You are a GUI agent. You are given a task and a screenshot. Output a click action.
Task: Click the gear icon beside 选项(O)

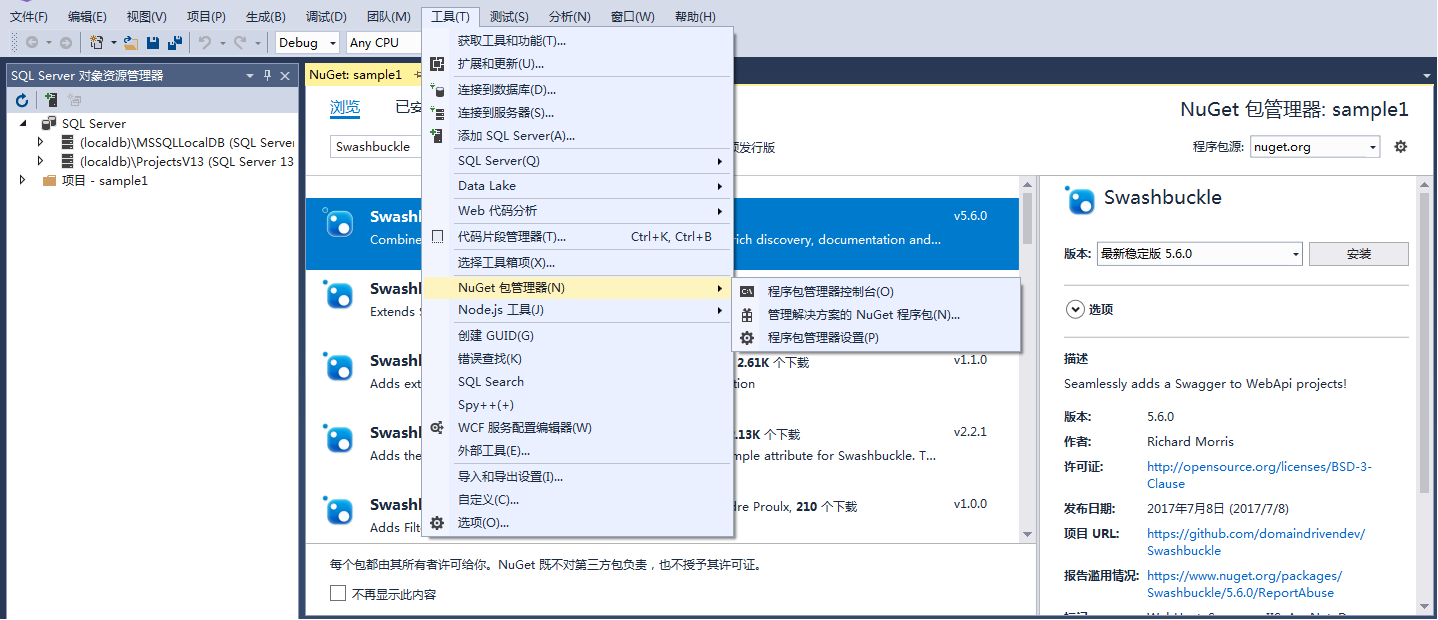437,523
